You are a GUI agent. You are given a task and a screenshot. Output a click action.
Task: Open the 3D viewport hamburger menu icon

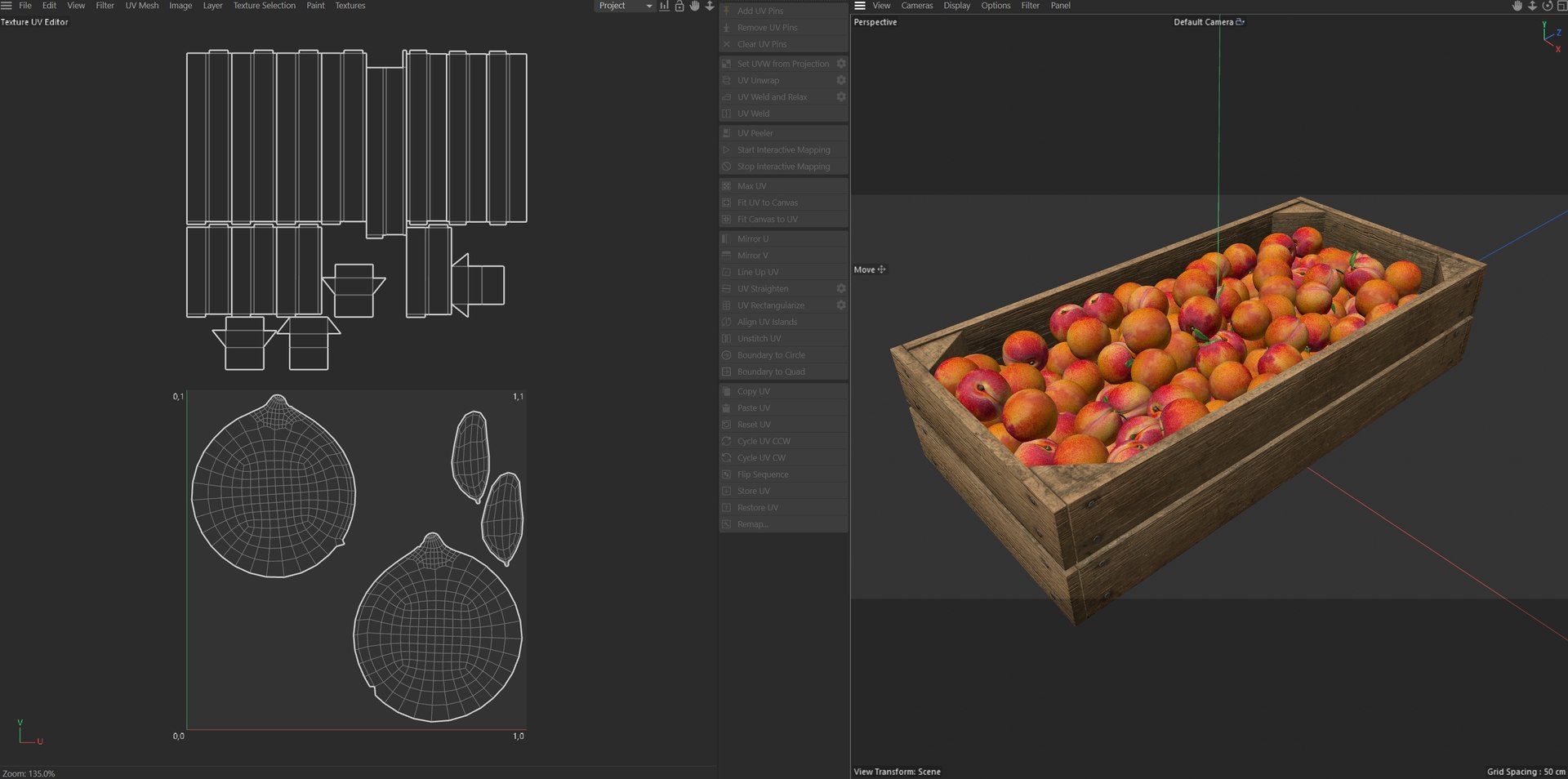coord(860,6)
